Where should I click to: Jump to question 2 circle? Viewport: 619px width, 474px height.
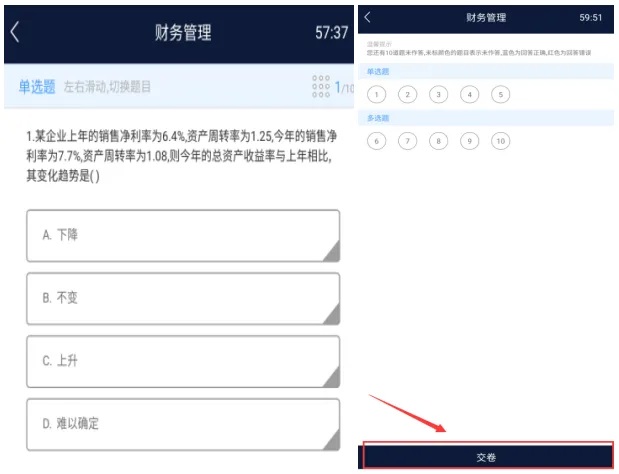pyautogui.click(x=407, y=95)
